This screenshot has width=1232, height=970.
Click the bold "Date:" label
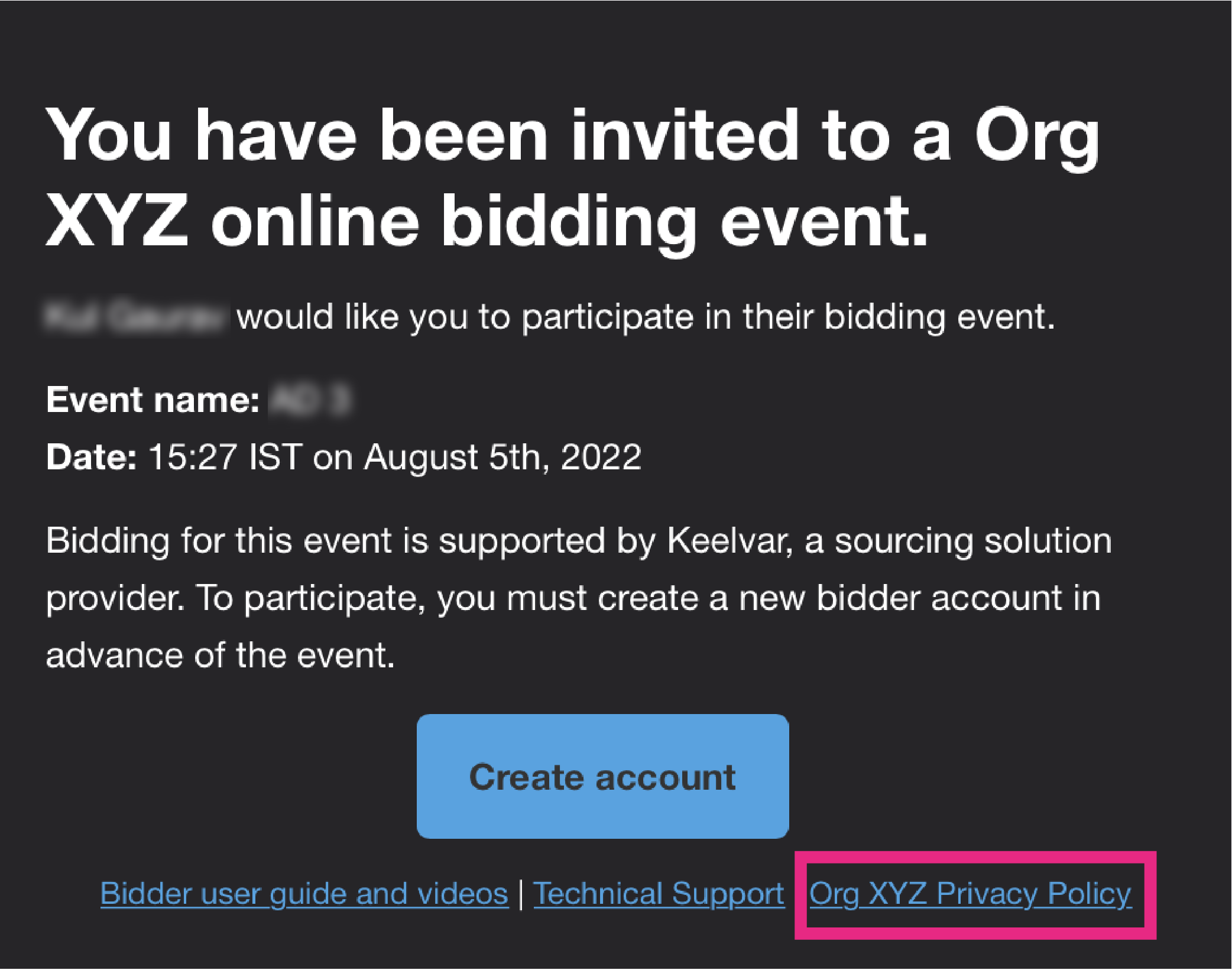(92, 458)
